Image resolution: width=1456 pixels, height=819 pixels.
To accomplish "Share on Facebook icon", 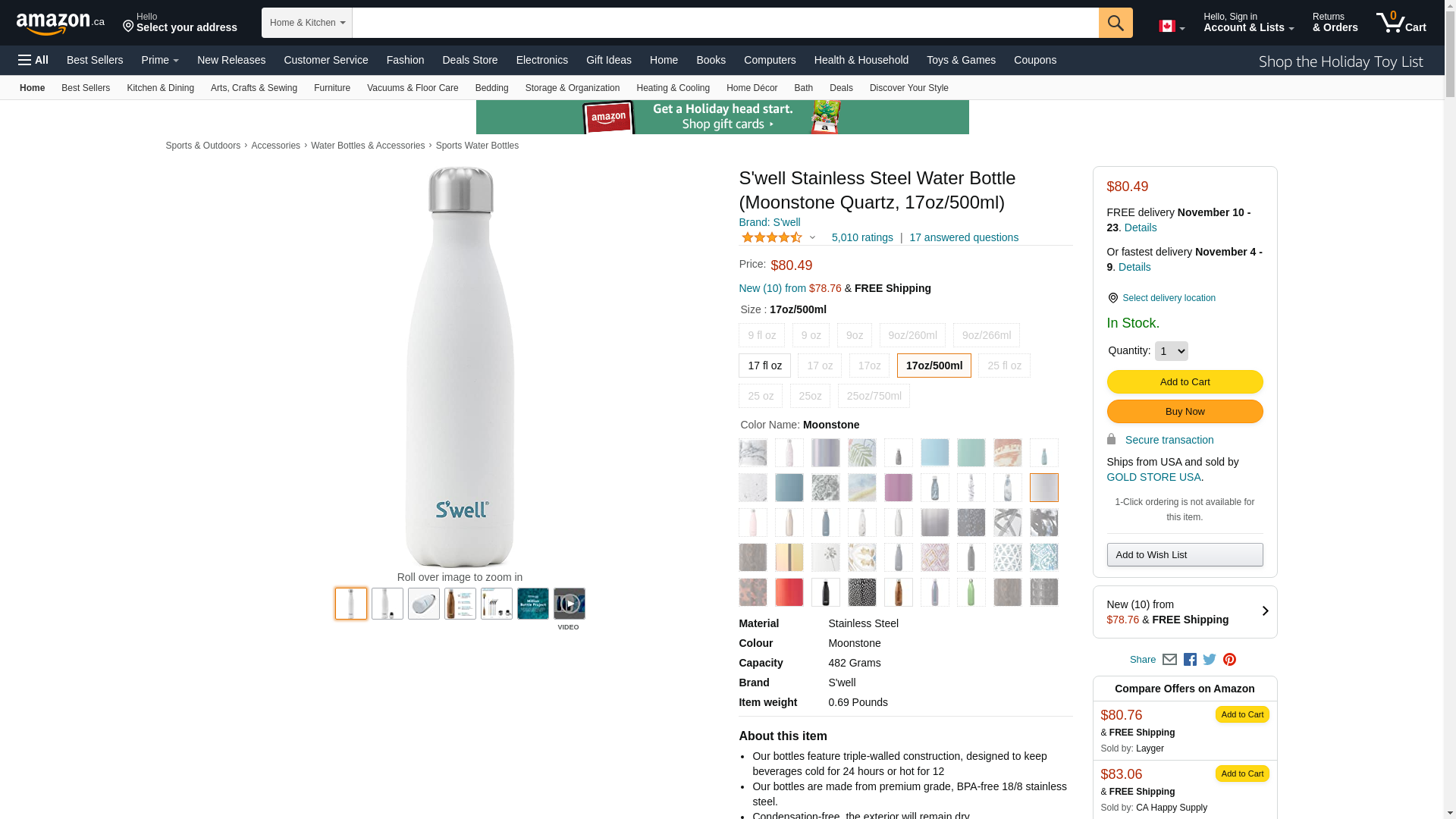I will click(x=1190, y=660).
